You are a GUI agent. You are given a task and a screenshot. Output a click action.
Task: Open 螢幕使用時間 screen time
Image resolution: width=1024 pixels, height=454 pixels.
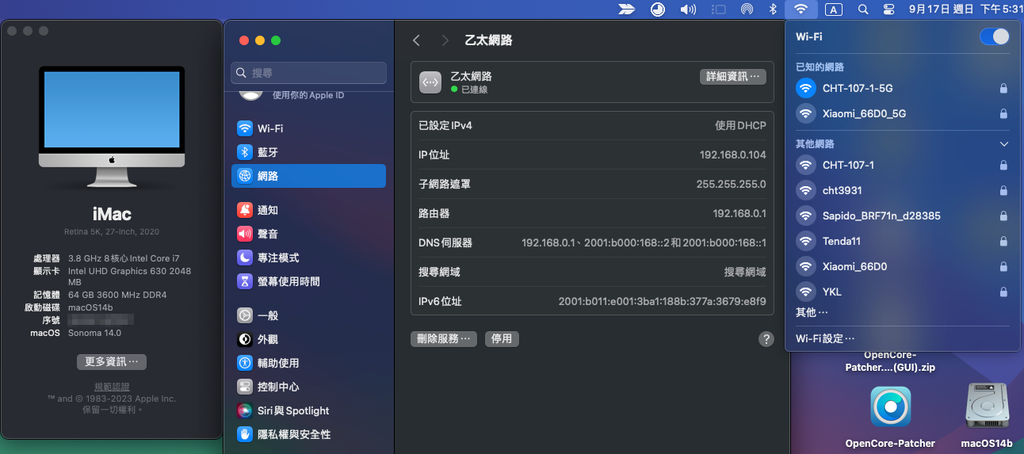pos(308,282)
